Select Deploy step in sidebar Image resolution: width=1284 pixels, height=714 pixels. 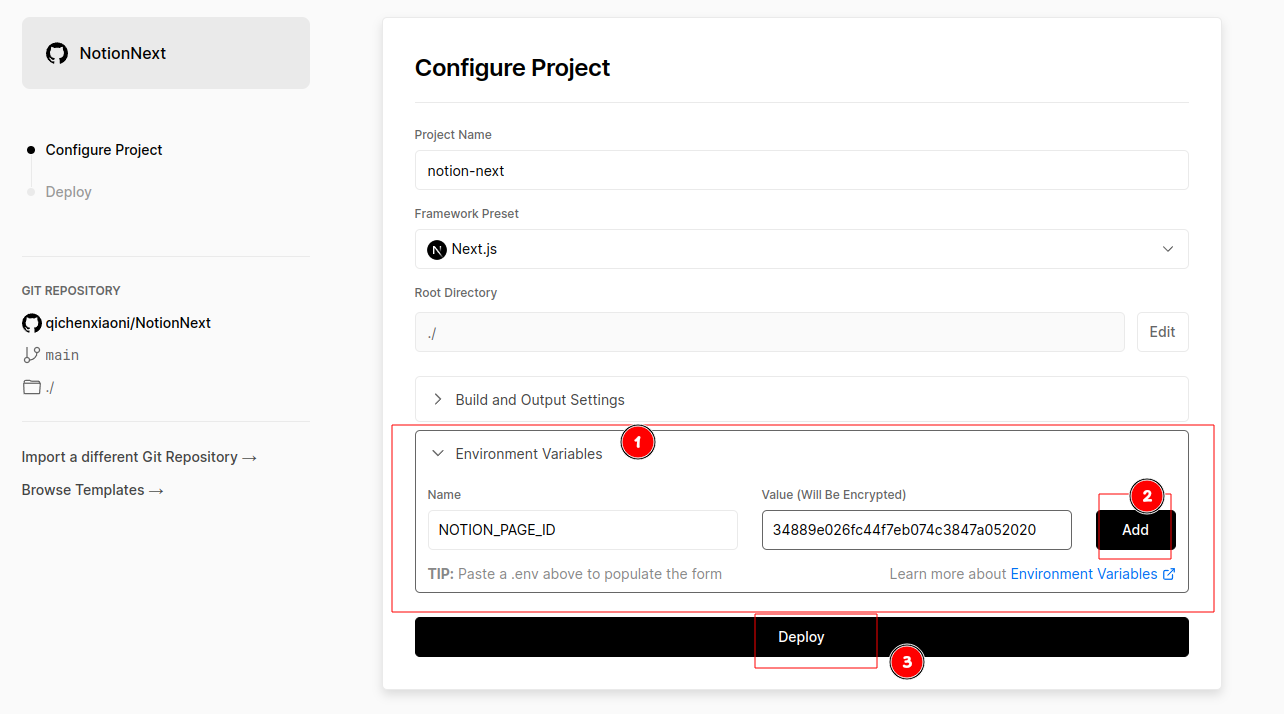tap(68, 192)
